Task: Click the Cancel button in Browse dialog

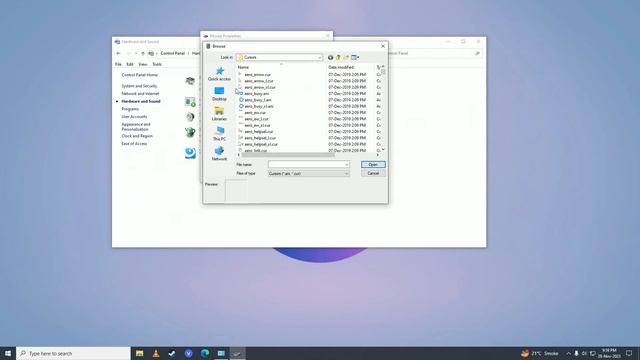Action: [x=373, y=173]
